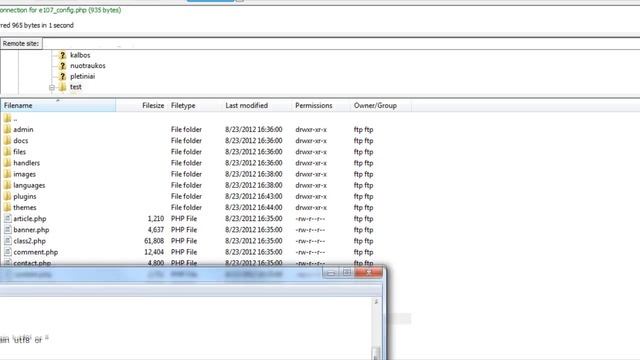Click the themes folder icon
The height and width of the screenshot is (360, 640).
click(x=7, y=207)
